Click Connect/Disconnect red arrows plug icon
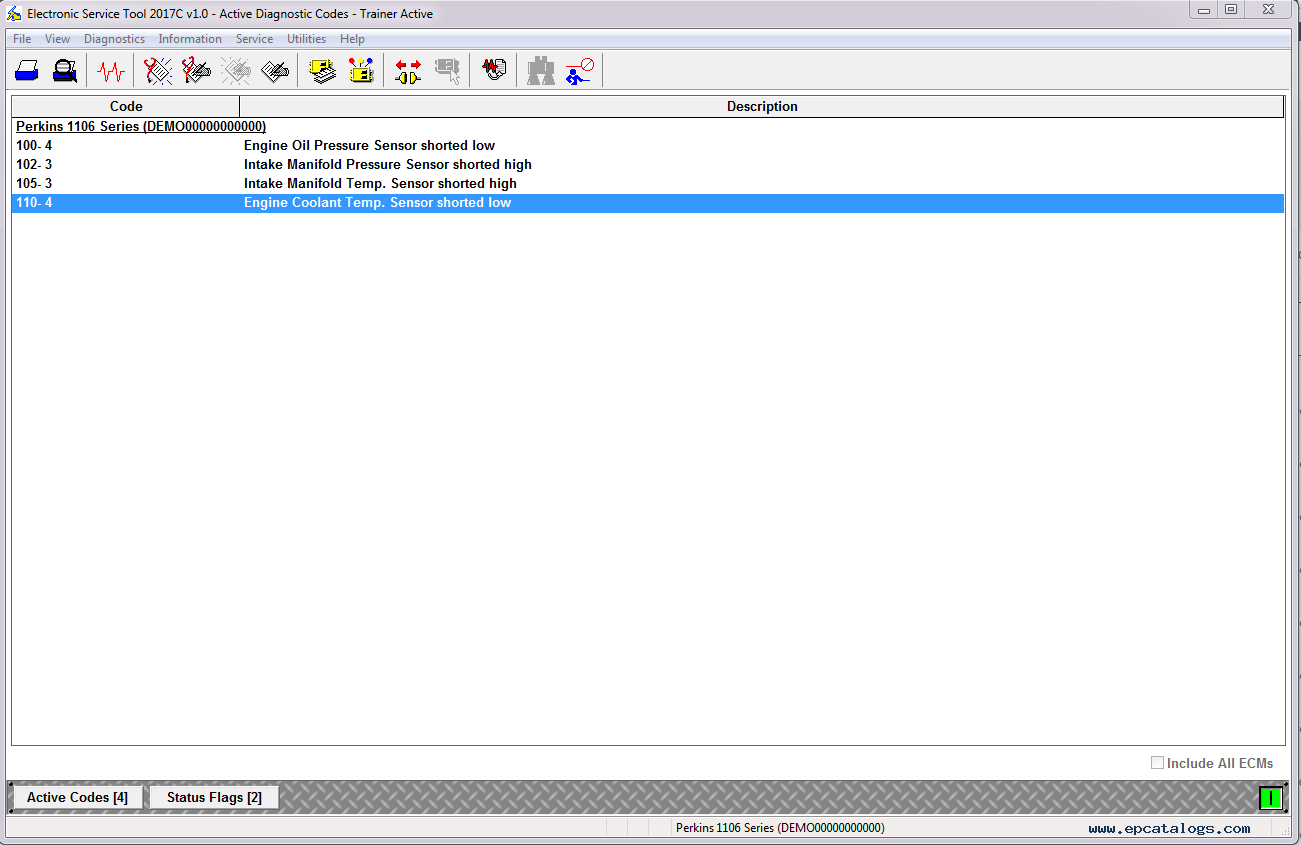The image size is (1301, 845). point(408,71)
